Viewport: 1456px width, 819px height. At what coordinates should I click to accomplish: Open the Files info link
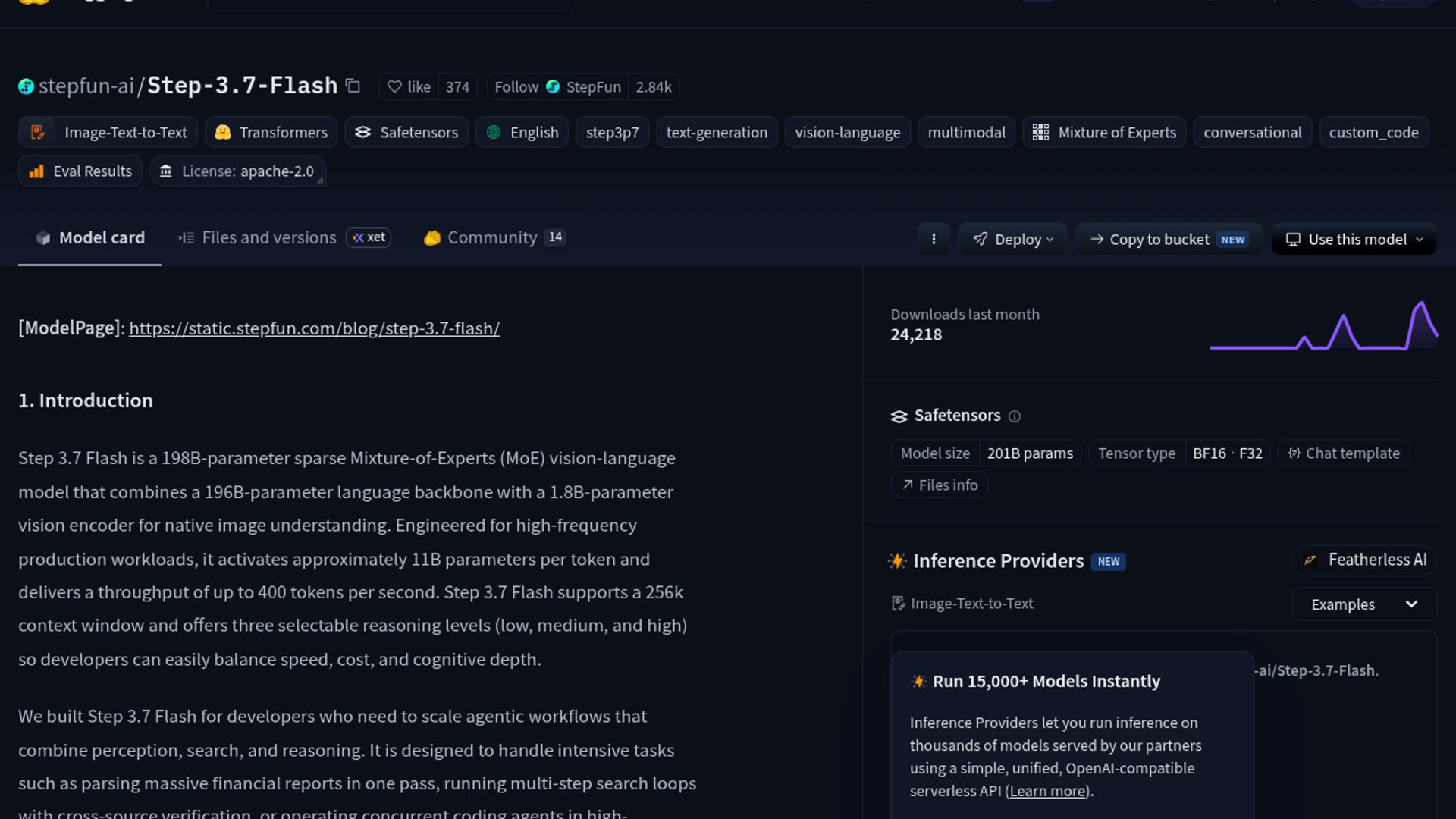(940, 485)
